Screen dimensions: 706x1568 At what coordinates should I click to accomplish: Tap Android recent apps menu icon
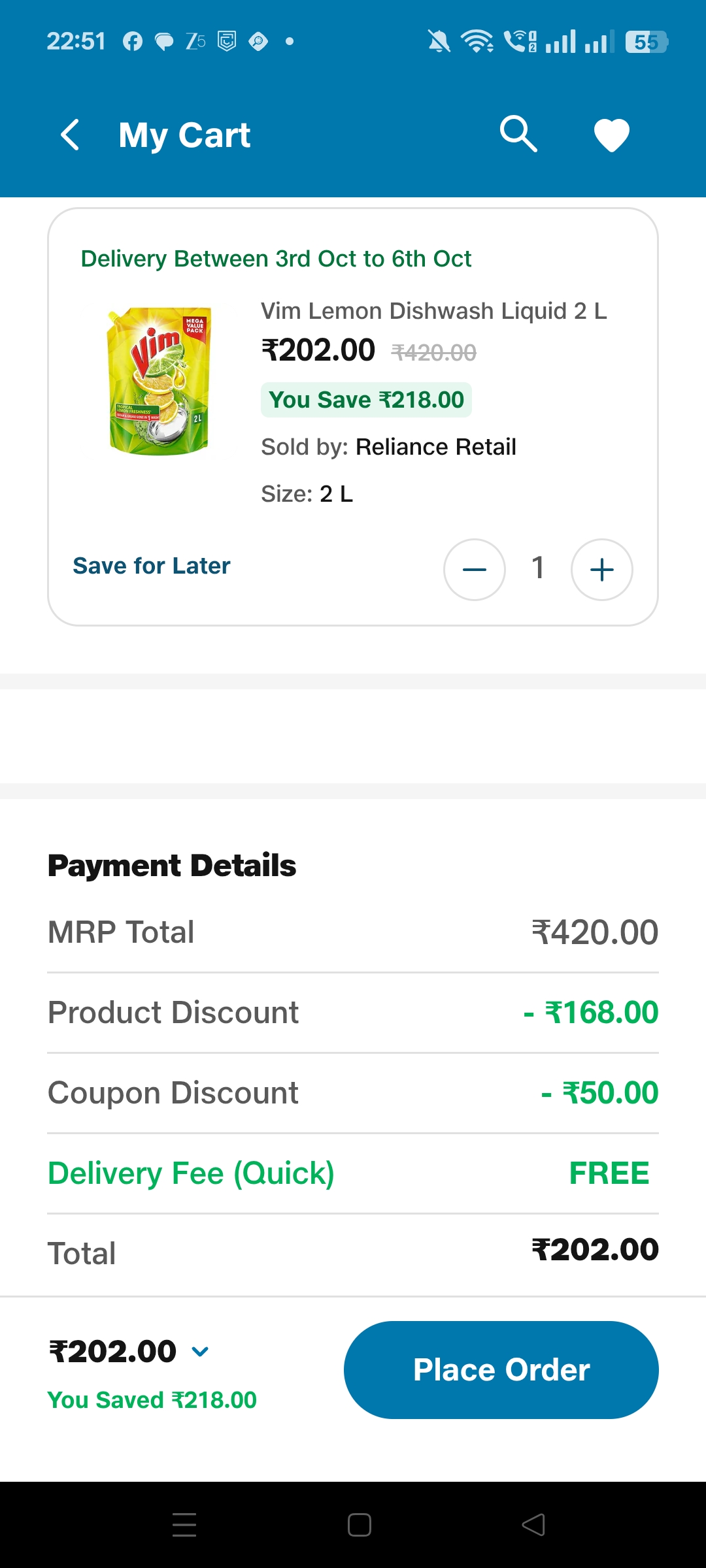coord(184,1525)
